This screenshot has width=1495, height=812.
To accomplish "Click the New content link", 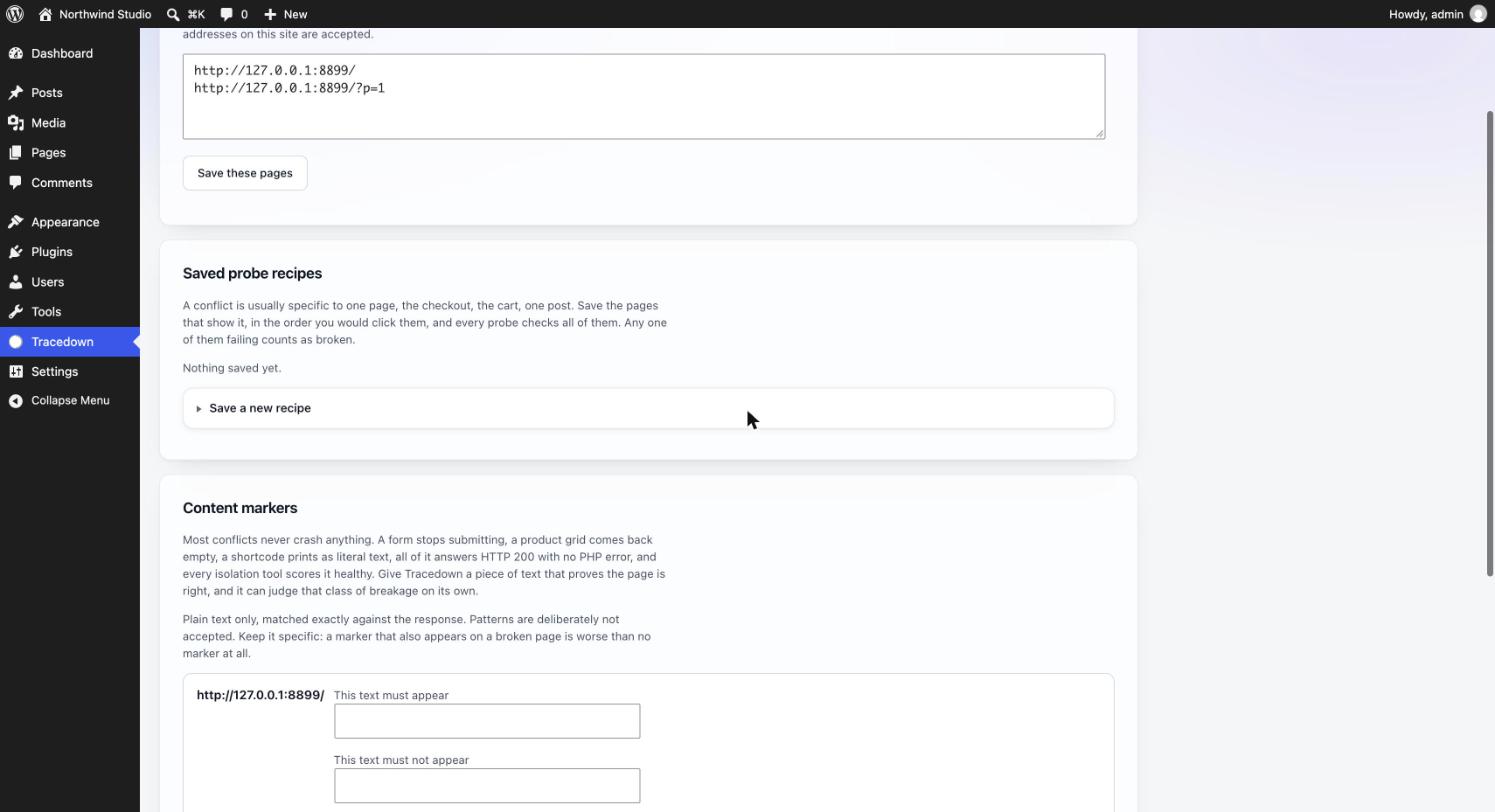I will (x=285, y=14).
